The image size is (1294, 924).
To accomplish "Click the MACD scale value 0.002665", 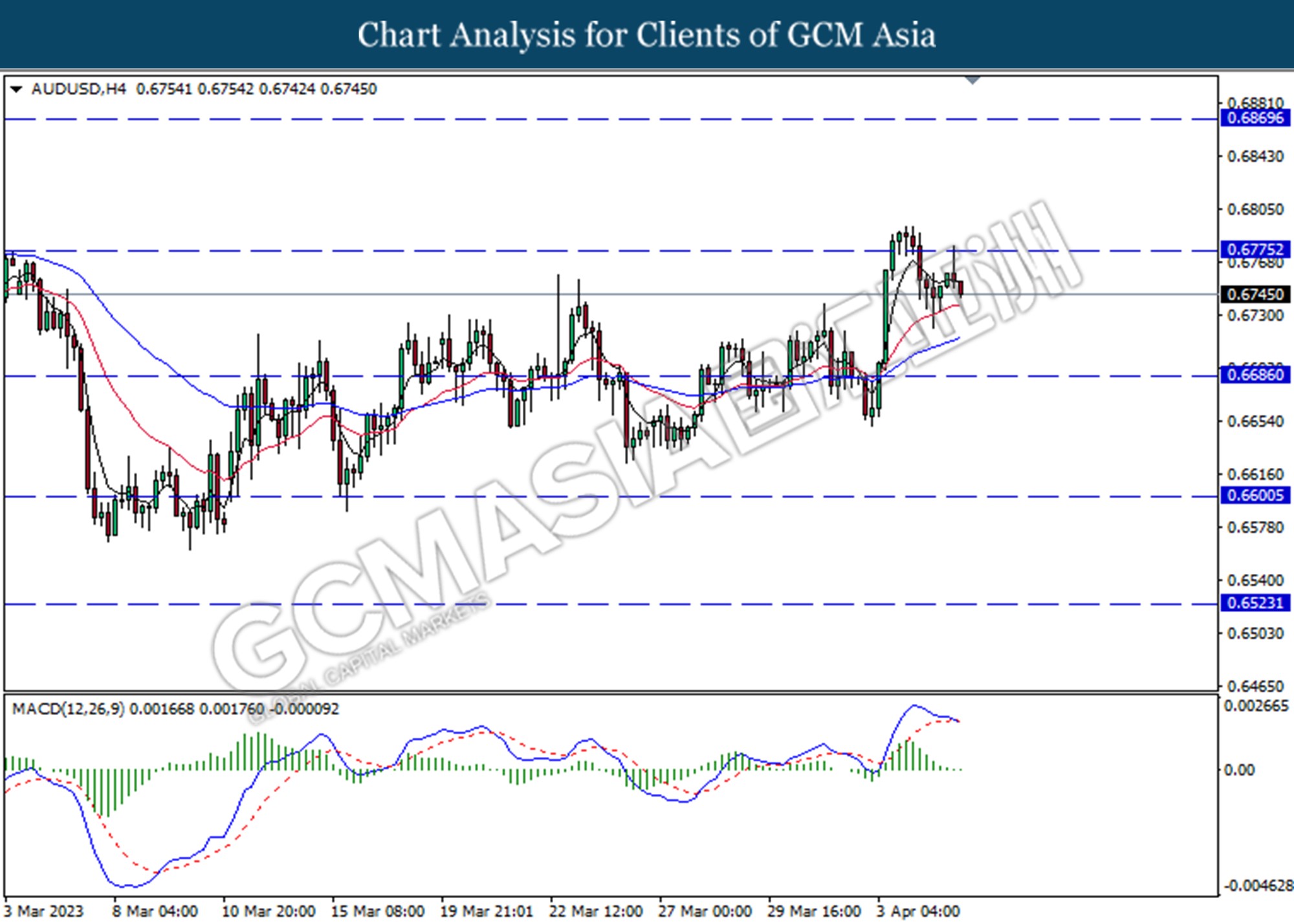I will coord(1256,706).
